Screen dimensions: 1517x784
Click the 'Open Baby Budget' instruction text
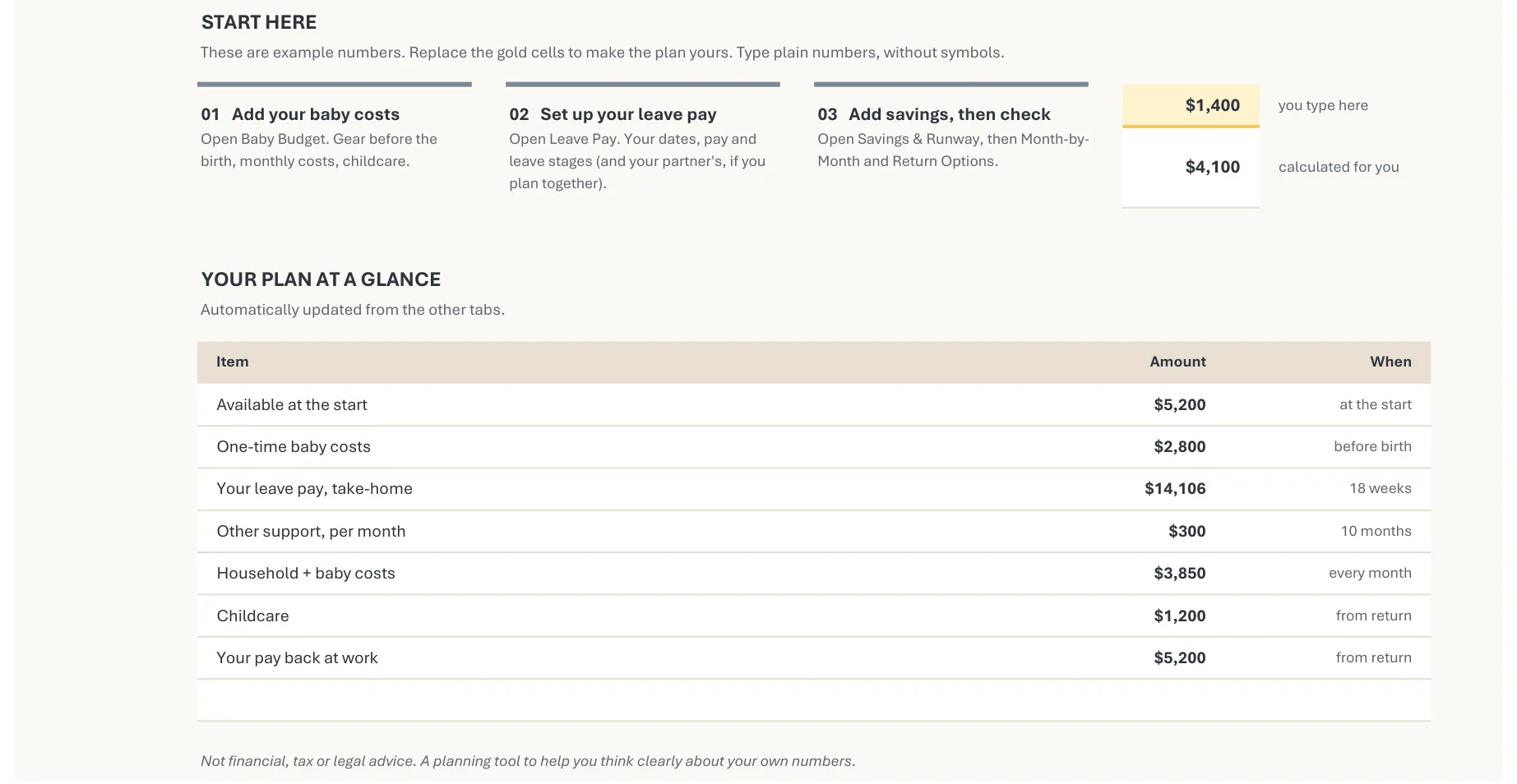(x=319, y=150)
